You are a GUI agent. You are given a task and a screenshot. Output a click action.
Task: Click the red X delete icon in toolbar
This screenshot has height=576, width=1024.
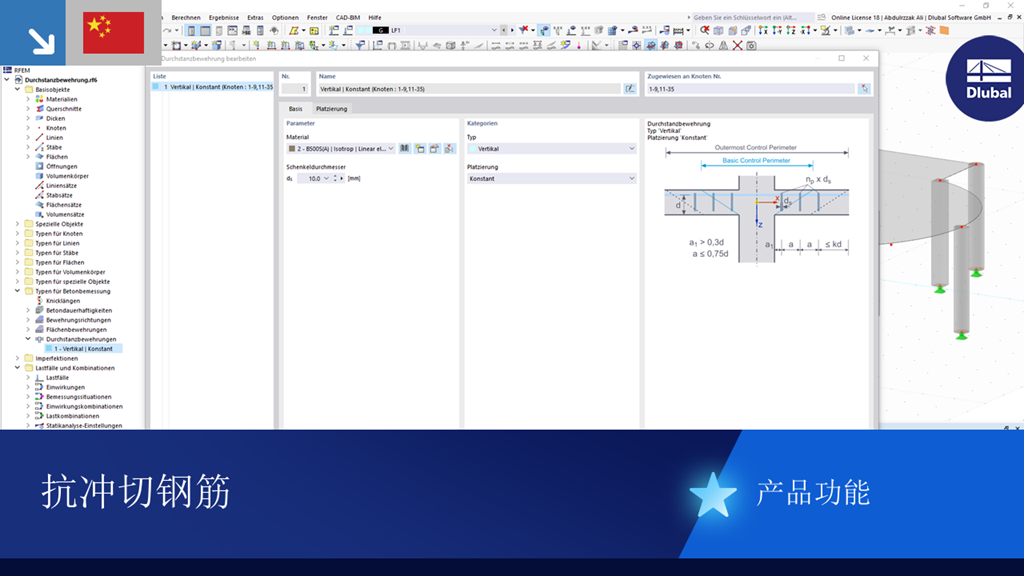(x=737, y=45)
